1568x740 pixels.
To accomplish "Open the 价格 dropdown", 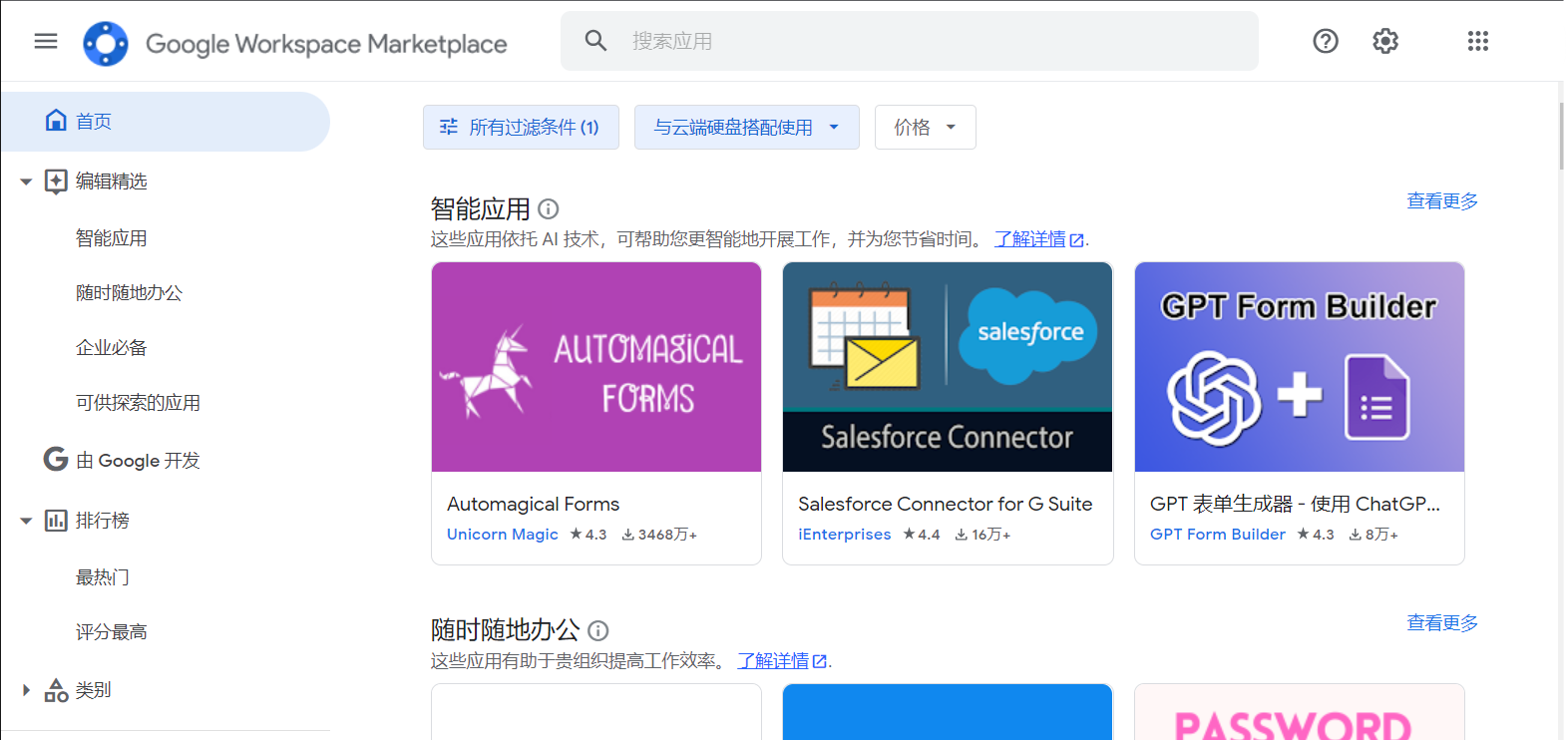I will [925, 127].
